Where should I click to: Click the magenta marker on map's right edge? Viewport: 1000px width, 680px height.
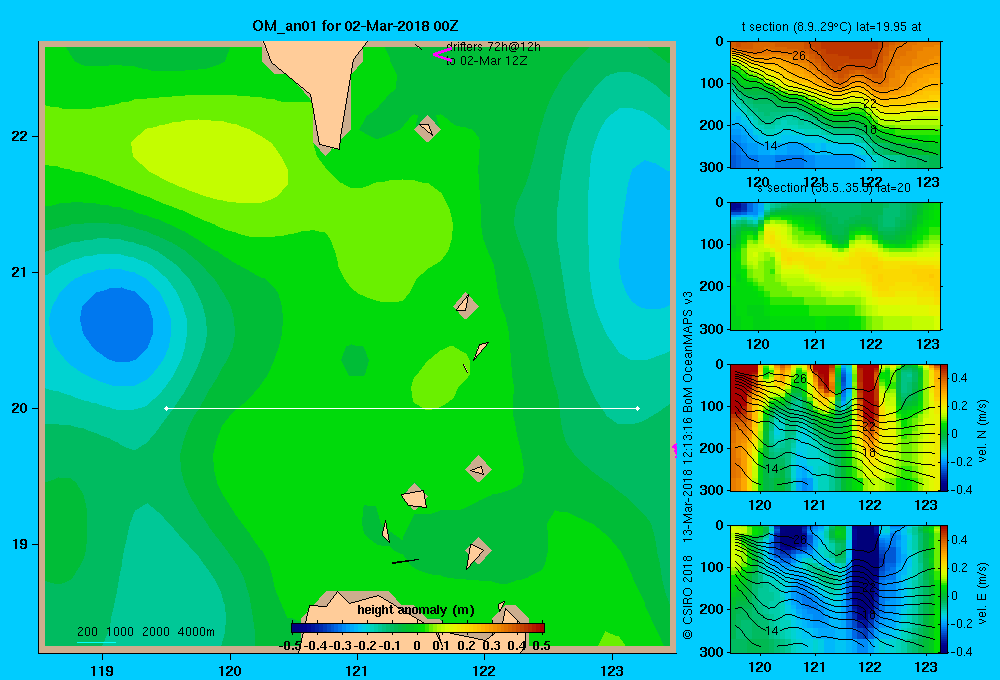674,450
